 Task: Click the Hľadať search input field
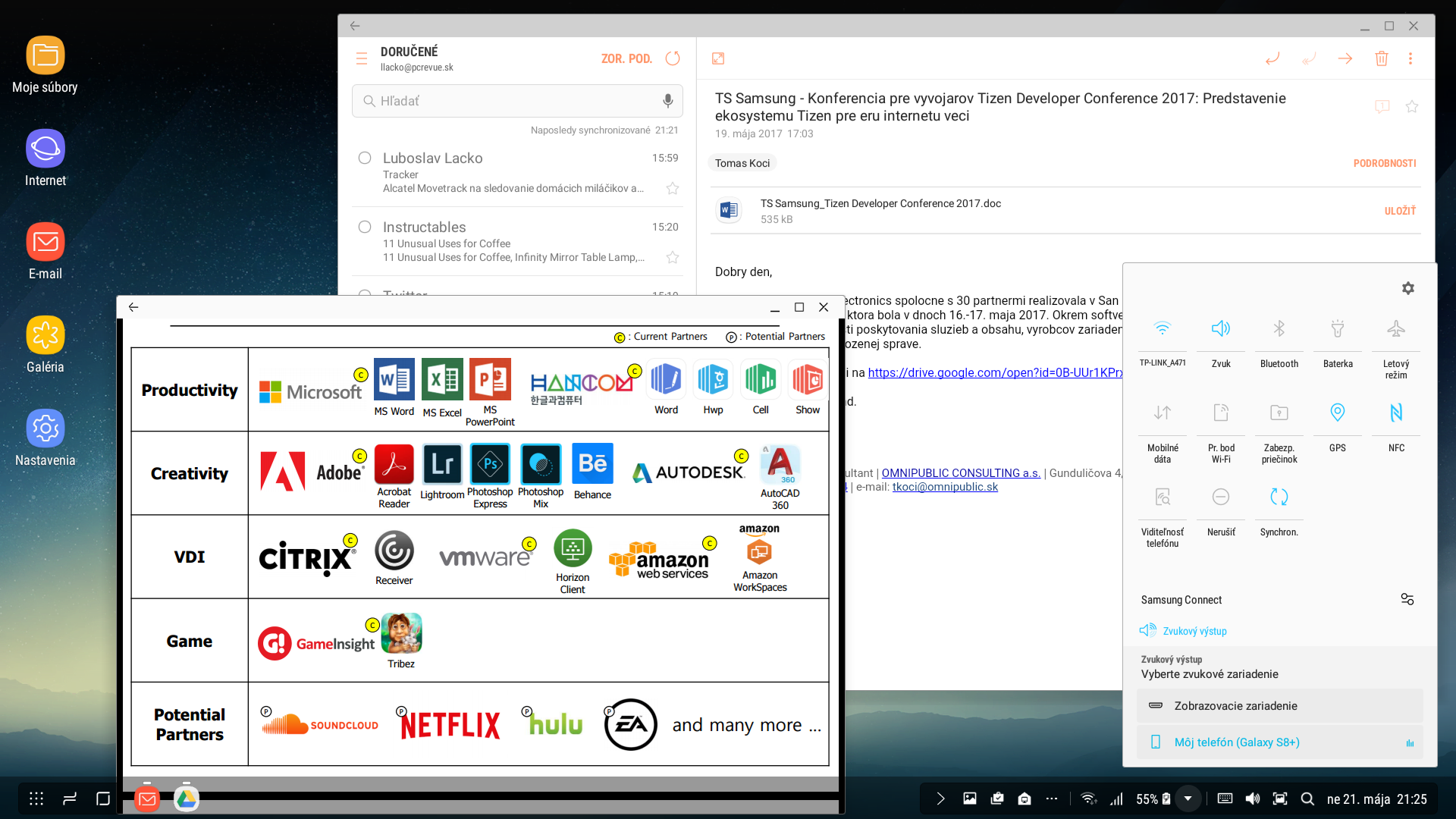click(508, 101)
